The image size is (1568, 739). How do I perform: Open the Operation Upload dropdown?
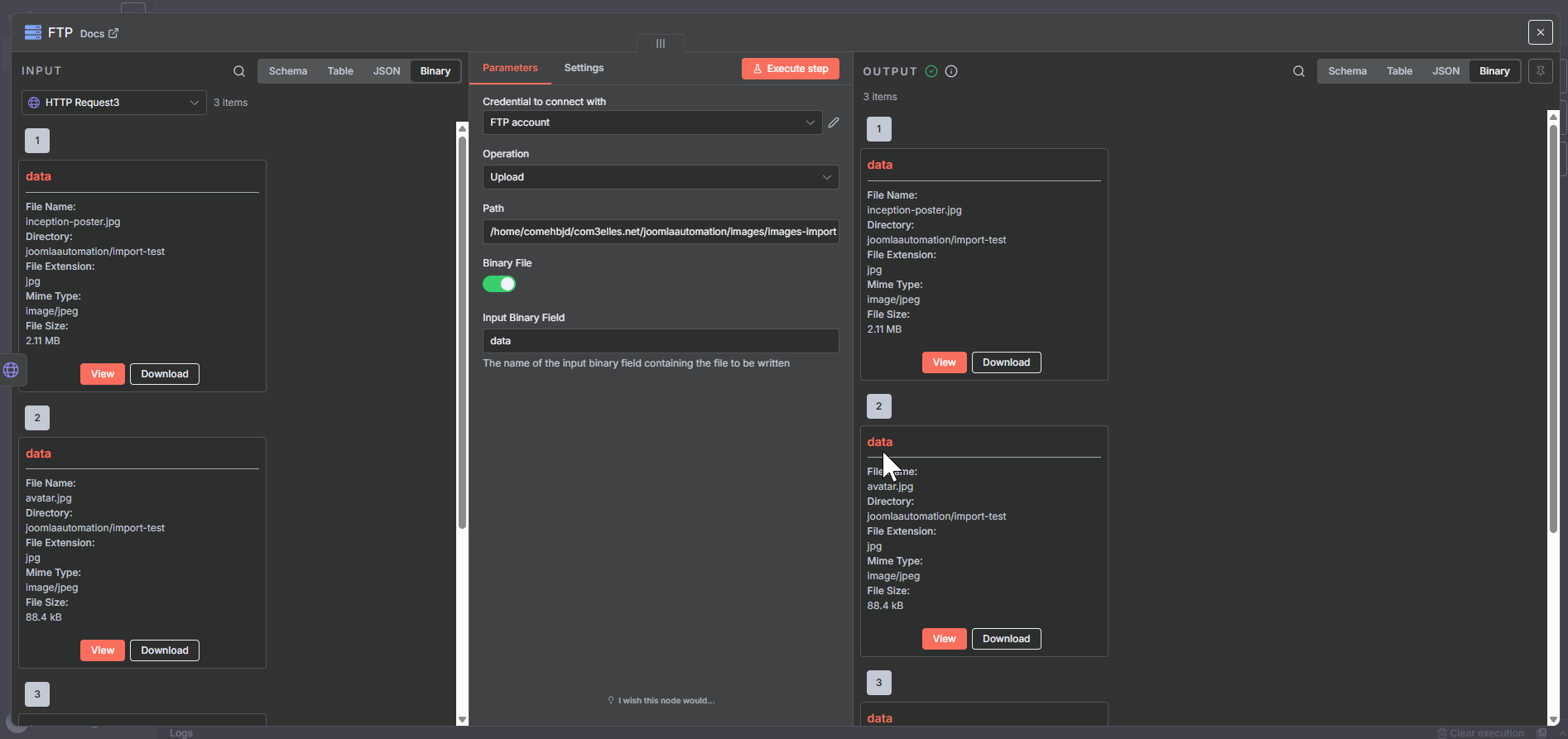pos(660,177)
